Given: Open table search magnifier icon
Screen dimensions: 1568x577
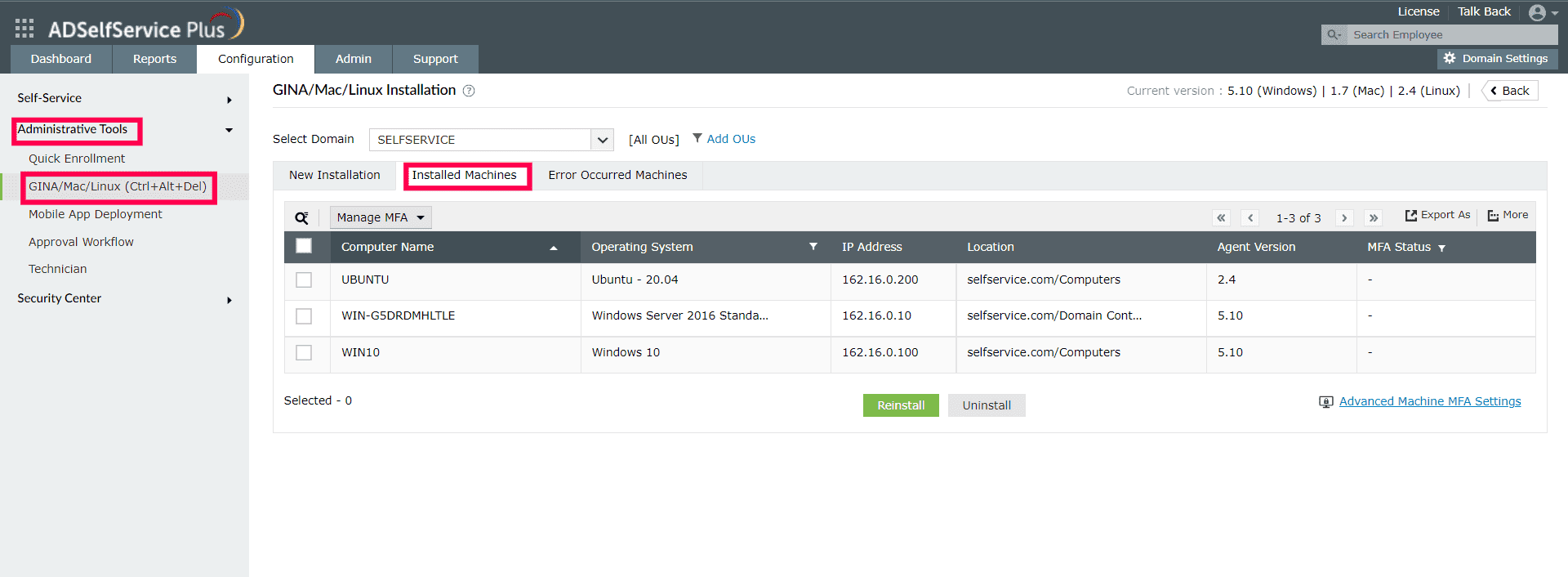Looking at the screenshot, I should pyautogui.click(x=301, y=217).
